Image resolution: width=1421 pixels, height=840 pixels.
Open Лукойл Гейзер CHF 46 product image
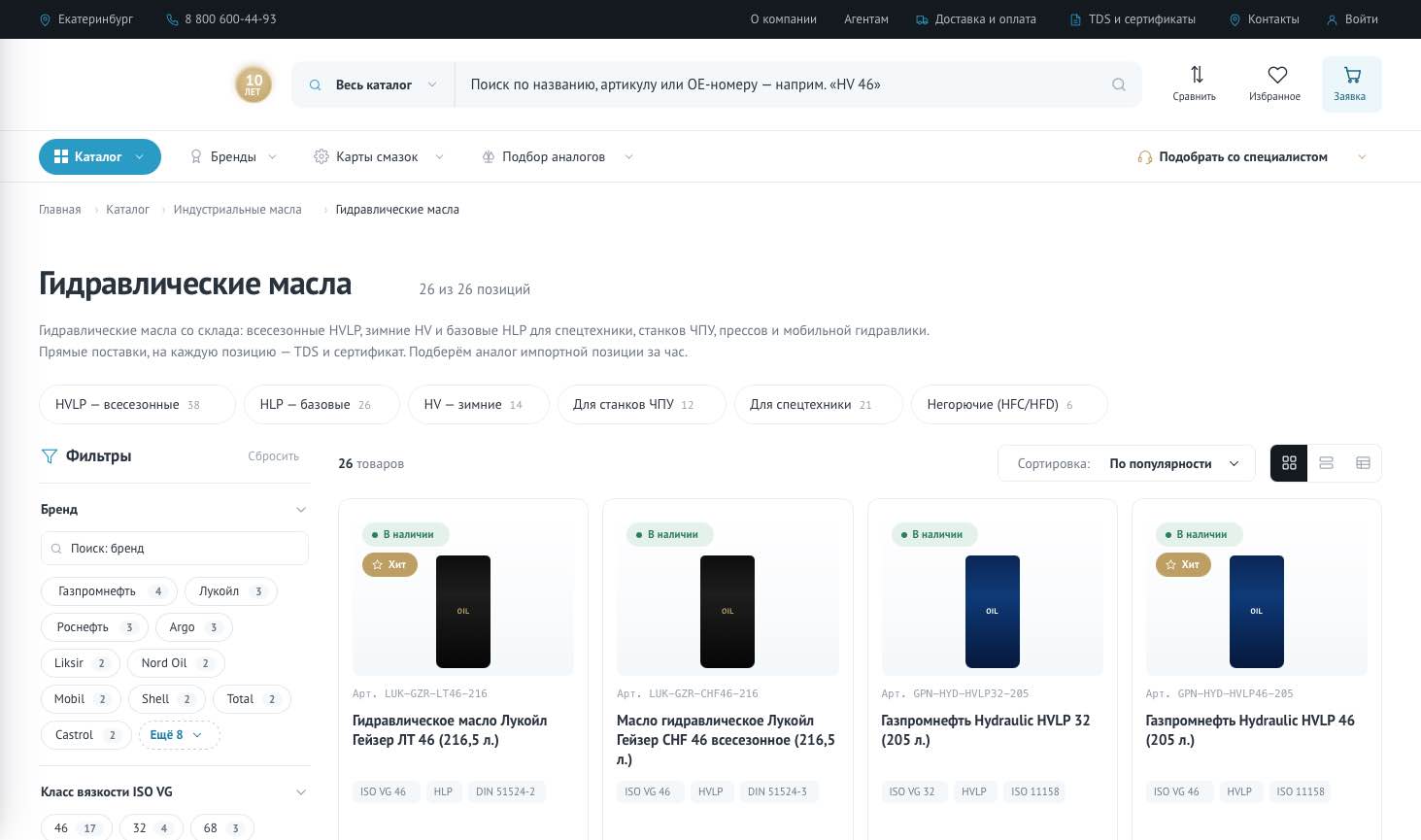[x=727, y=612]
